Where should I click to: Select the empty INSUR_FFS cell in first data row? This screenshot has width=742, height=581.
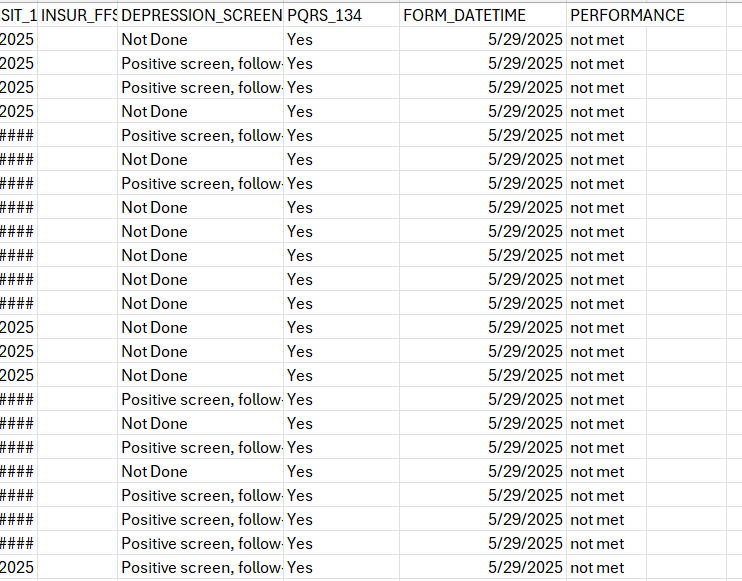click(77, 40)
